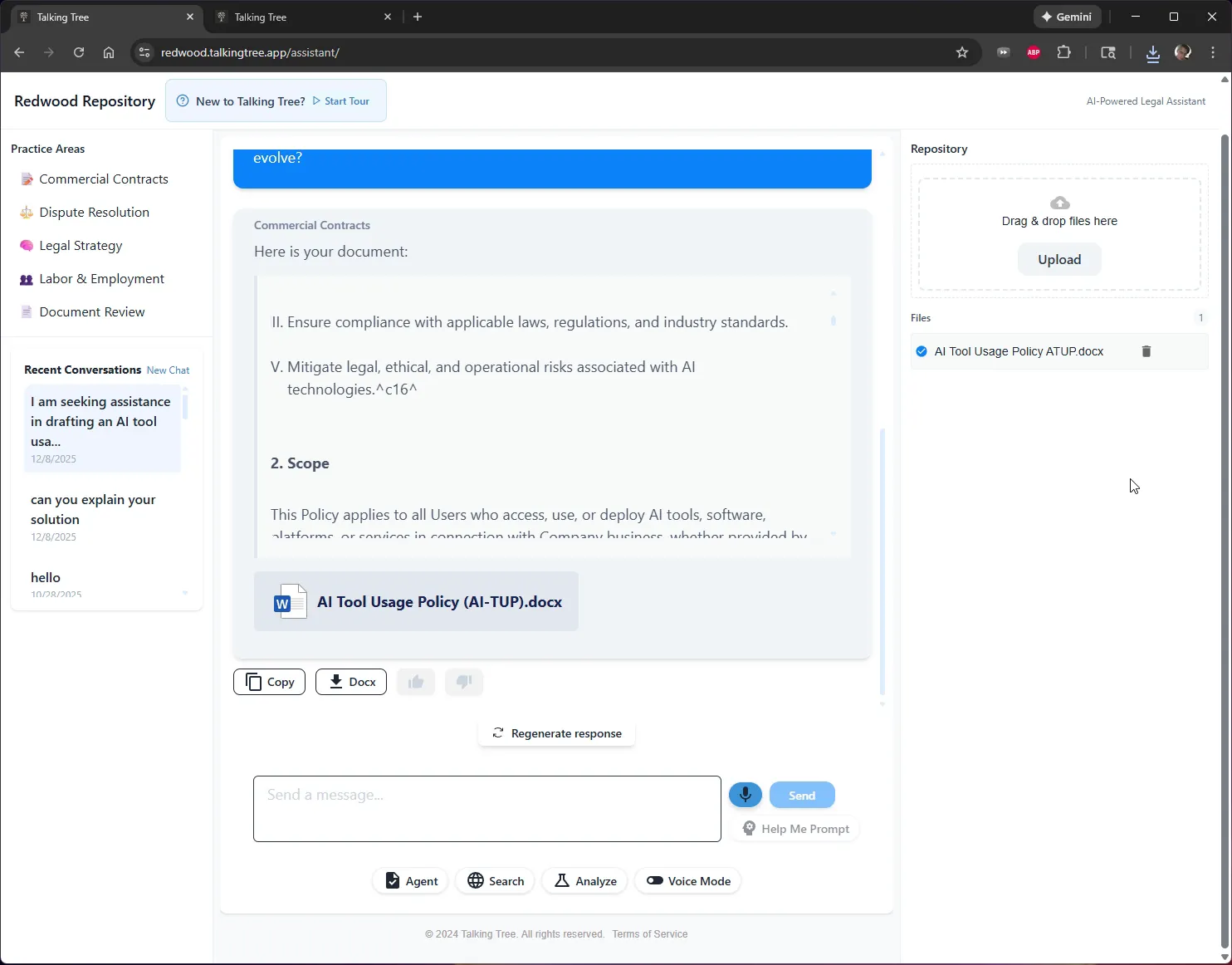Image resolution: width=1232 pixels, height=965 pixels.
Task: Start a New Chat
Action: tap(168, 370)
